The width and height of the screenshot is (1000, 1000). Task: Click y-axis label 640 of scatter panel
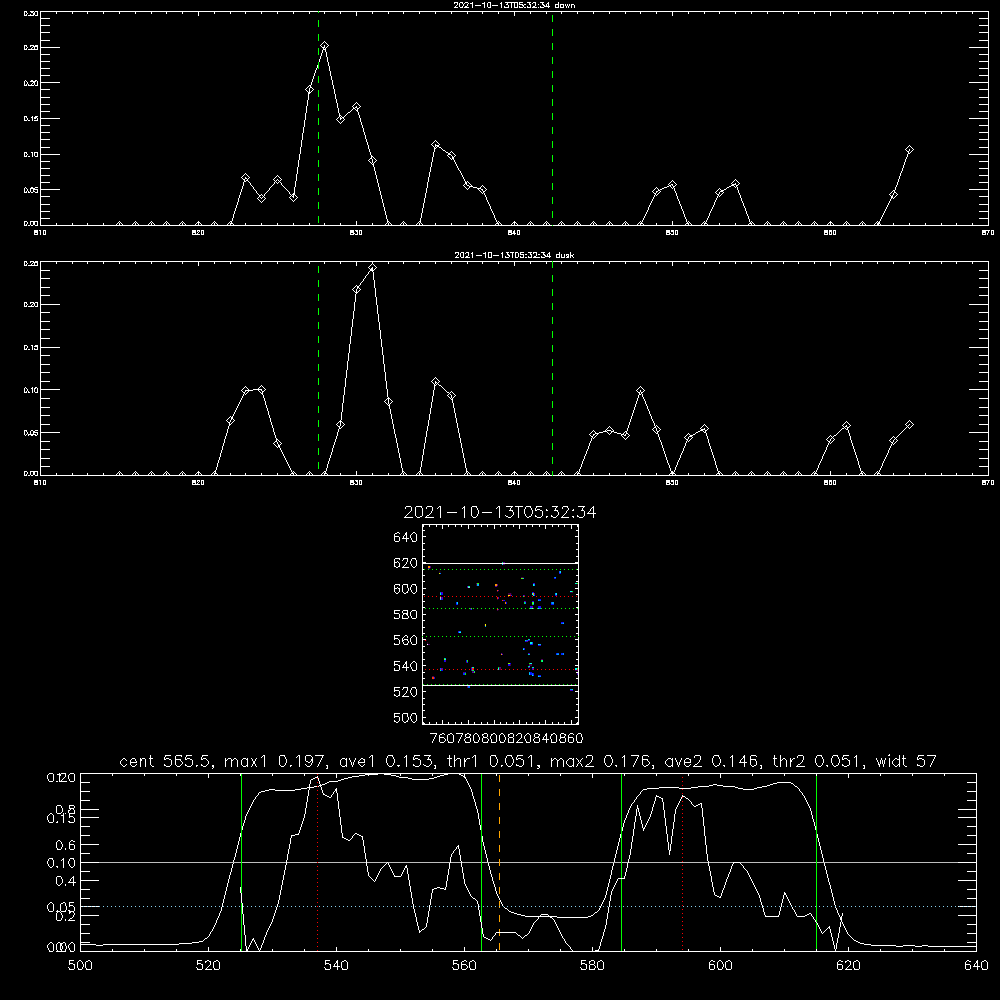tap(406, 537)
